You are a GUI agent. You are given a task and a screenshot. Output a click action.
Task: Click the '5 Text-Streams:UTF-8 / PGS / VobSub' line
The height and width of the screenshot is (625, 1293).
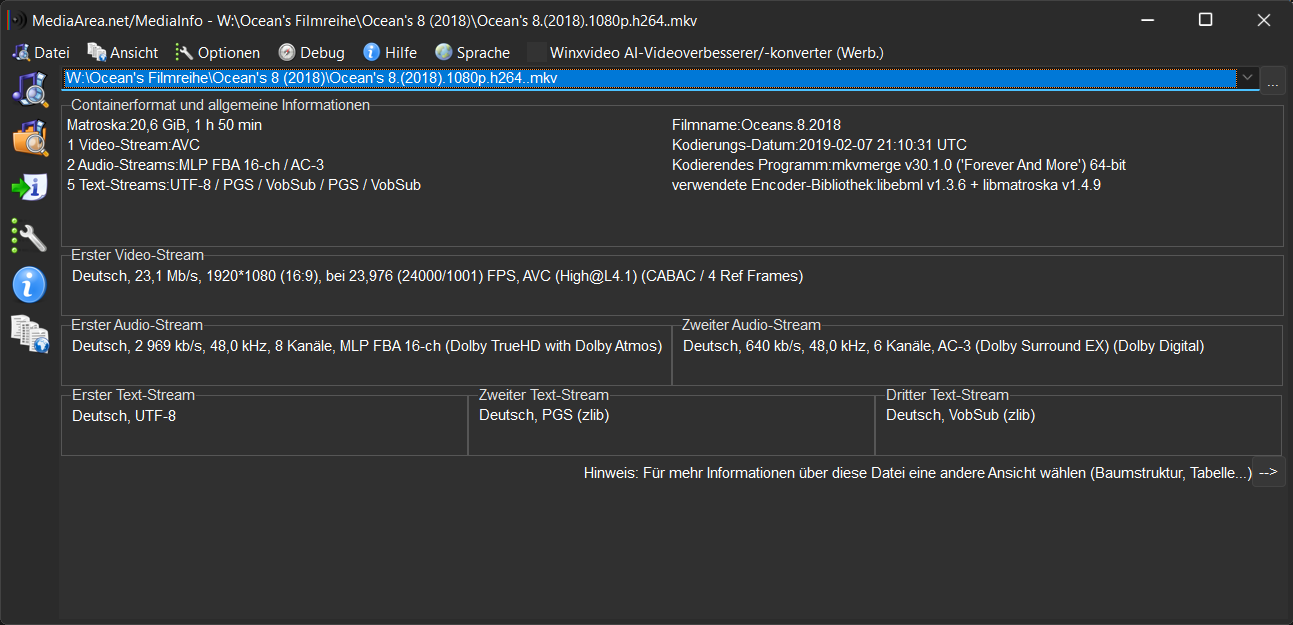pos(244,185)
